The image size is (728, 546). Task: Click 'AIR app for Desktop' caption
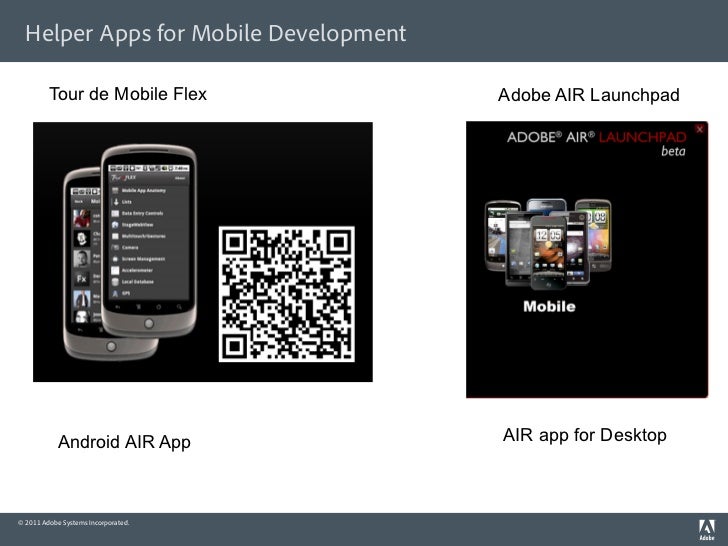coord(585,436)
